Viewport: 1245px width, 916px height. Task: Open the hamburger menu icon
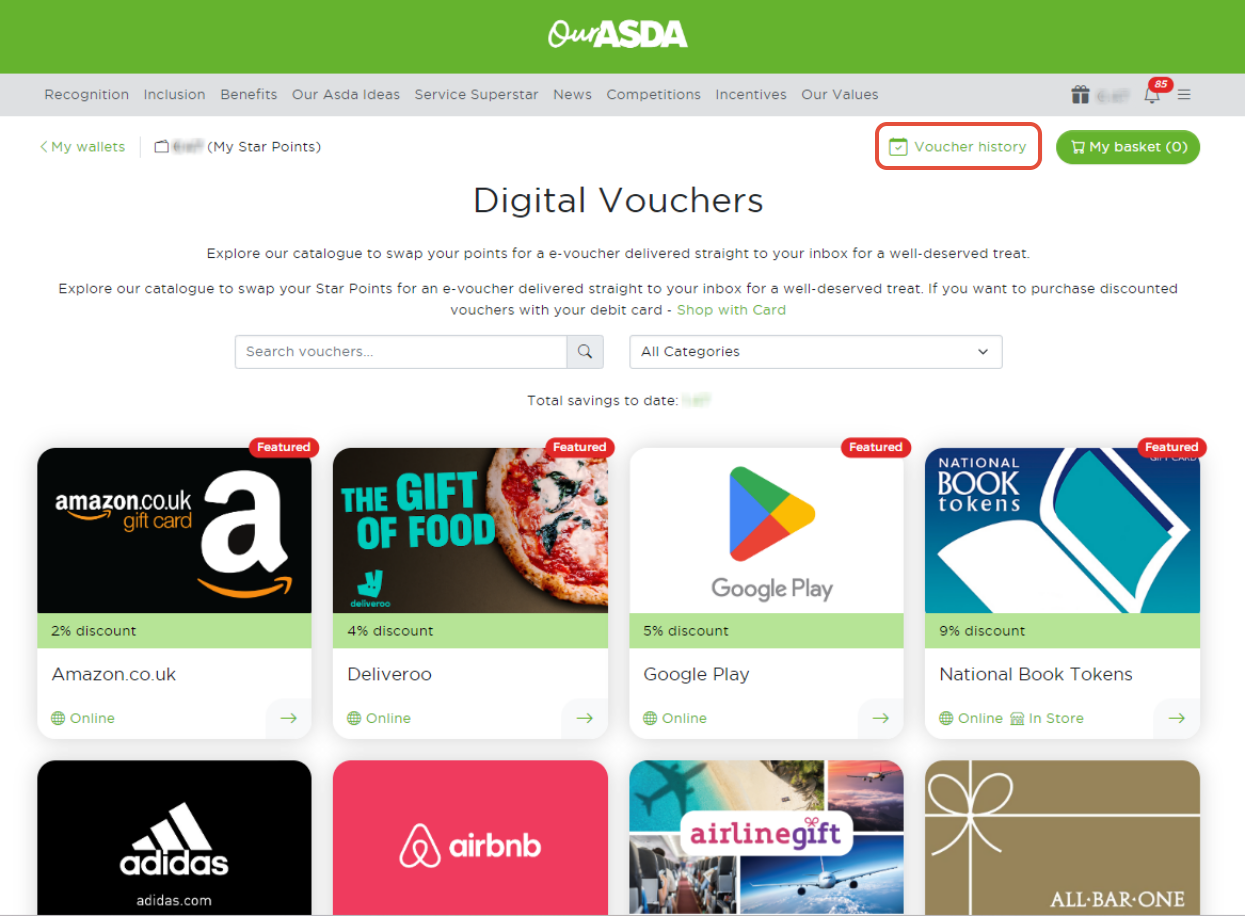pos(1184,95)
